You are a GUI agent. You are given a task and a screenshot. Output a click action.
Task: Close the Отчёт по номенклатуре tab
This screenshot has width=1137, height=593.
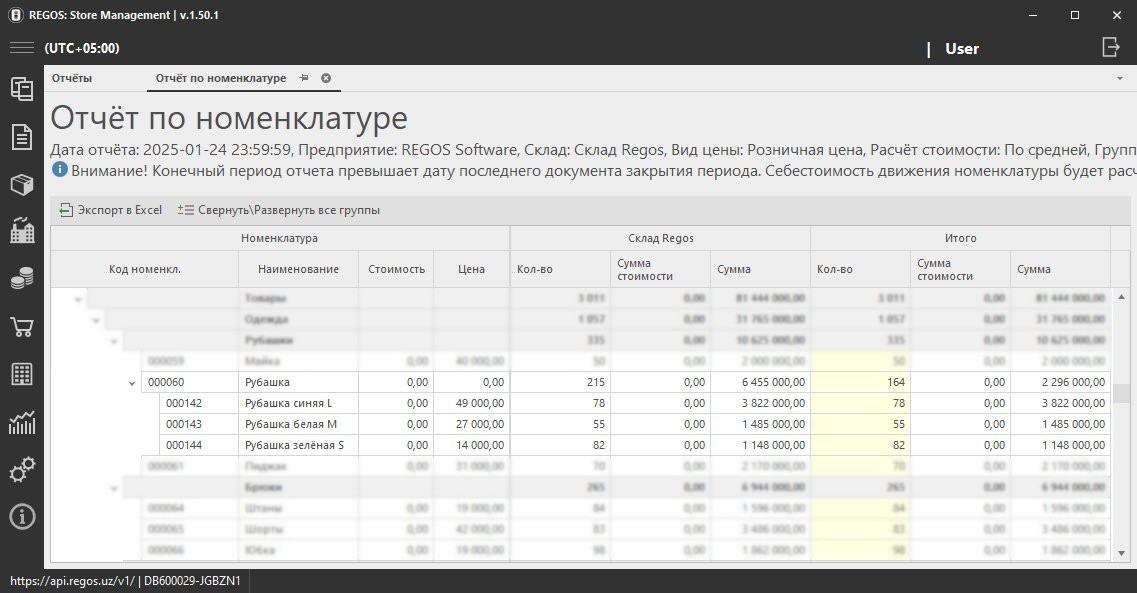point(326,78)
